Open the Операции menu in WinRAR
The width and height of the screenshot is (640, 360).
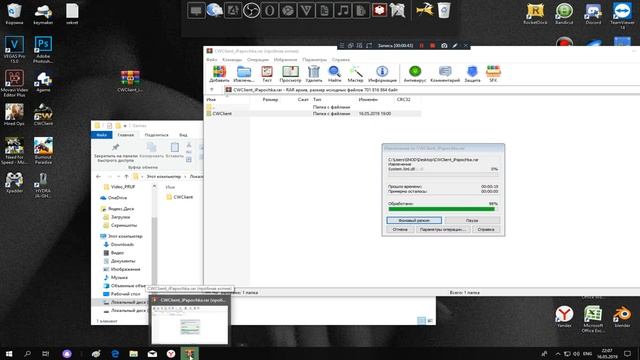[x=258, y=60]
